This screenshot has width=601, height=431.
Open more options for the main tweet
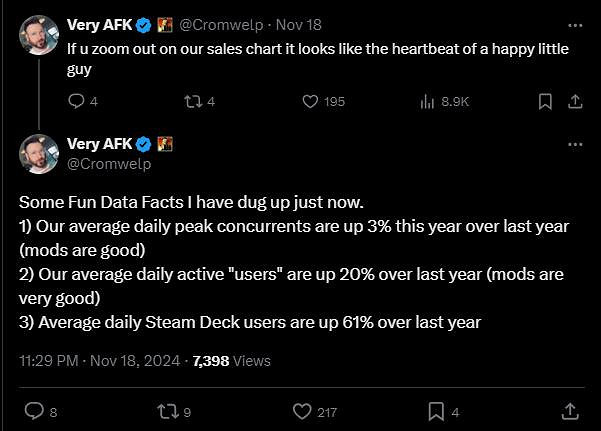(574, 145)
